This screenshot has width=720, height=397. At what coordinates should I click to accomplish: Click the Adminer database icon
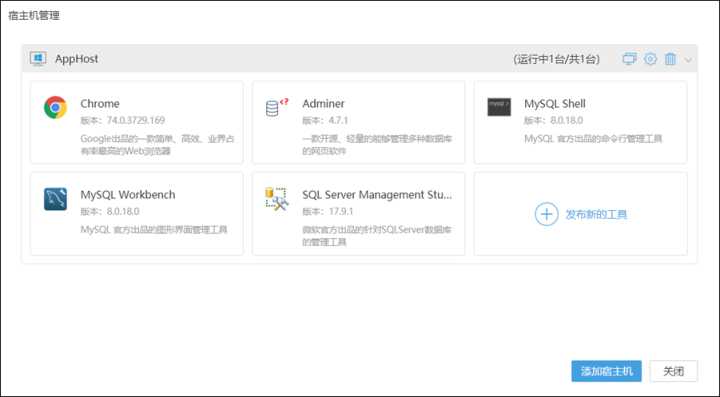click(277, 107)
